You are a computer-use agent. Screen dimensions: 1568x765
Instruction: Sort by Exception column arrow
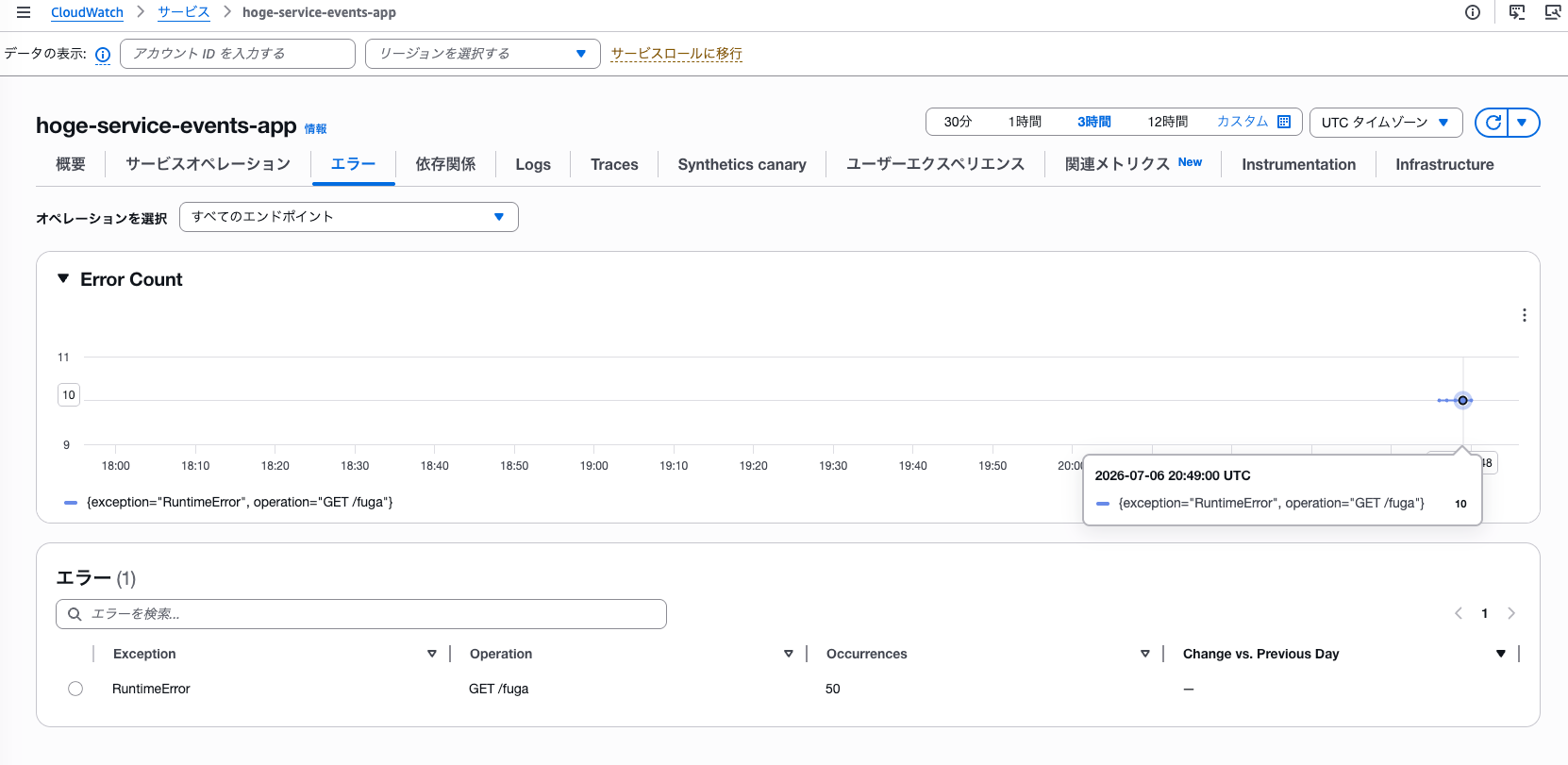point(432,654)
